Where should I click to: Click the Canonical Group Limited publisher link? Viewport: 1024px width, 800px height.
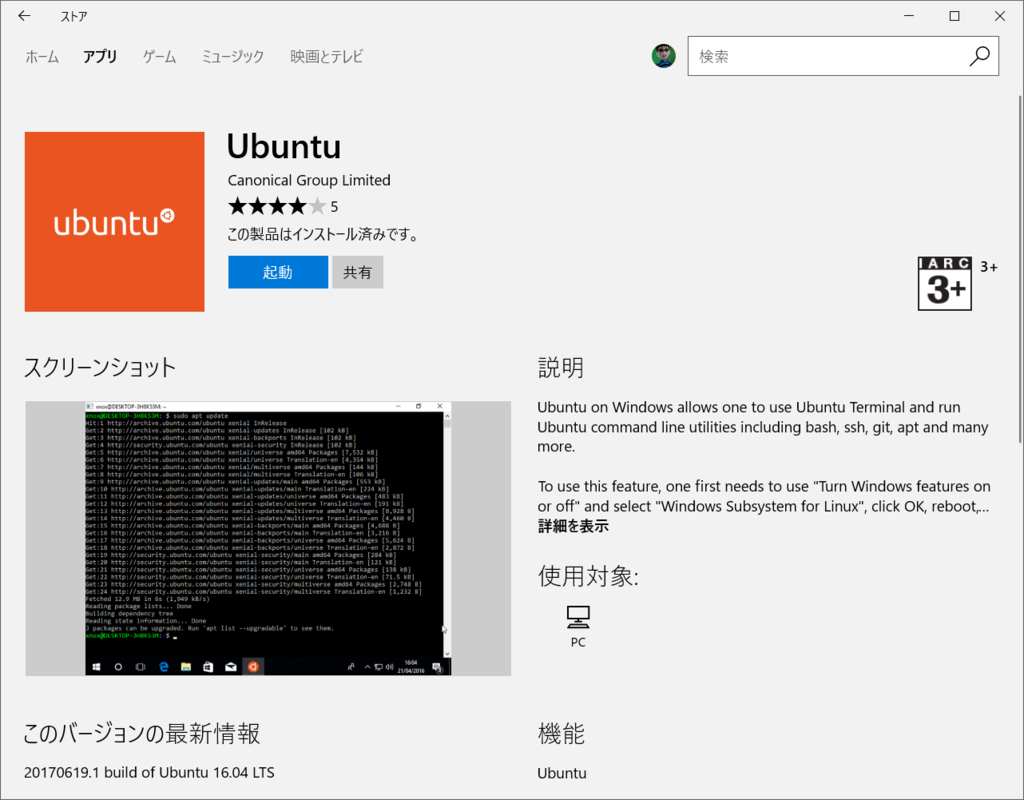[x=309, y=180]
